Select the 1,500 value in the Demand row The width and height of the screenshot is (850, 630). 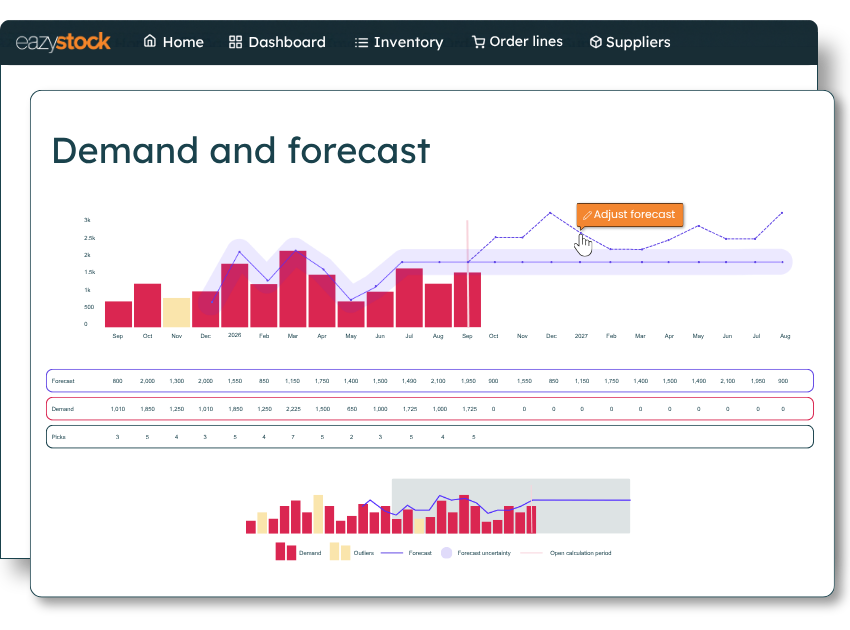tap(323, 409)
